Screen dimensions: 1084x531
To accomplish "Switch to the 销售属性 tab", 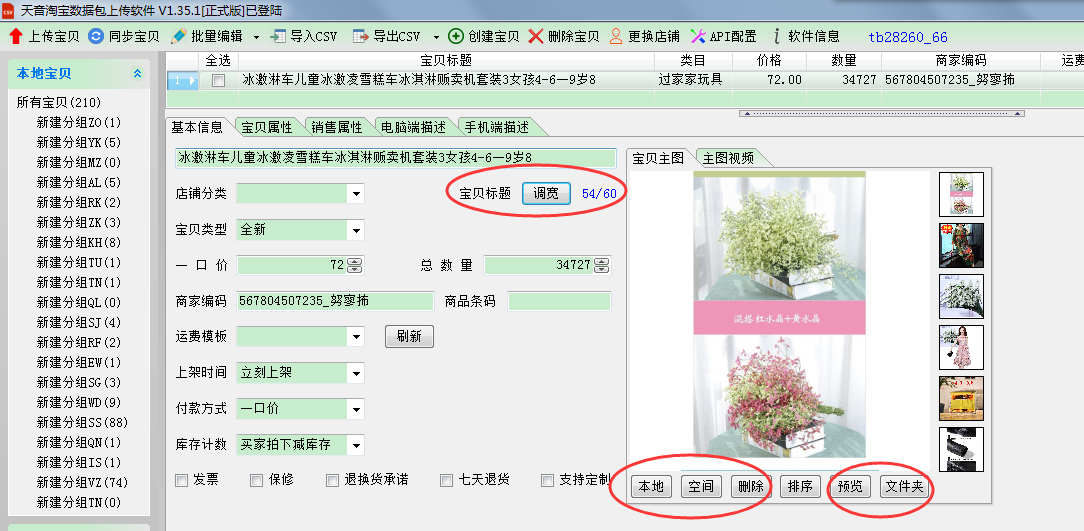I will [336, 127].
